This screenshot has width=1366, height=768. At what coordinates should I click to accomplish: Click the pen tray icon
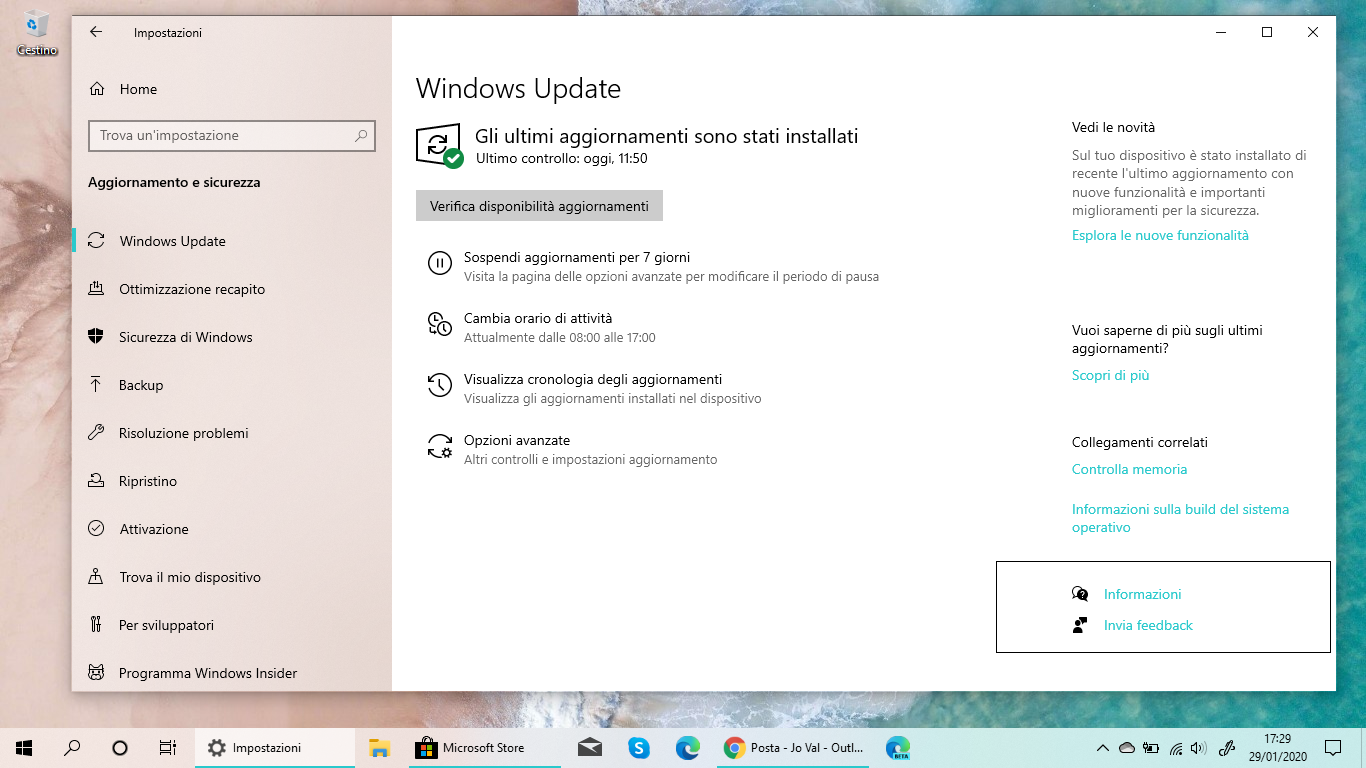pos(1225,747)
